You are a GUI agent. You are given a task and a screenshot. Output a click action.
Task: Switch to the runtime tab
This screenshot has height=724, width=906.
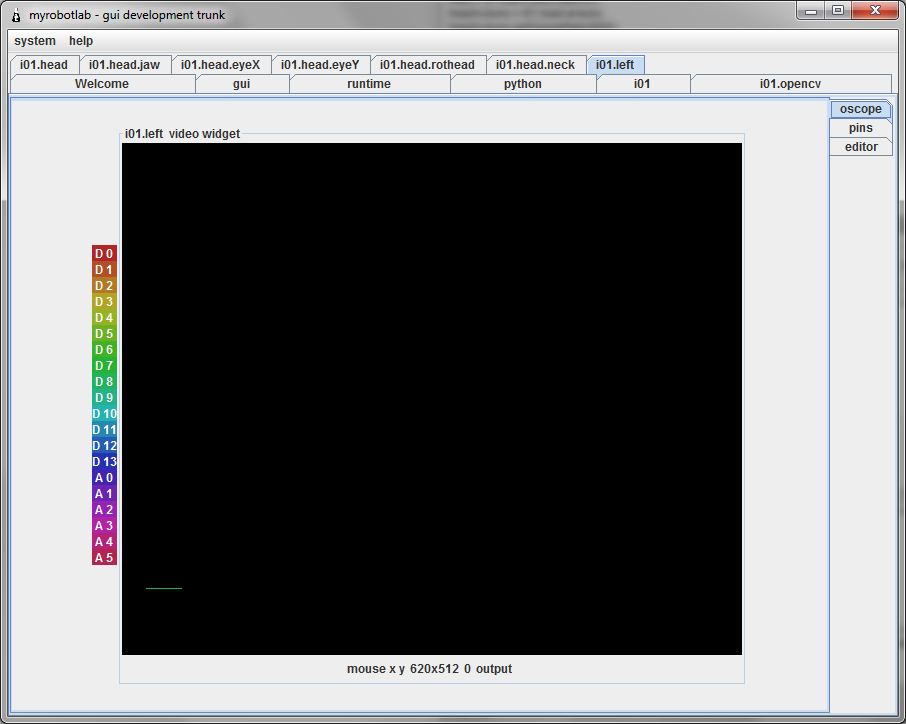pos(369,84)
